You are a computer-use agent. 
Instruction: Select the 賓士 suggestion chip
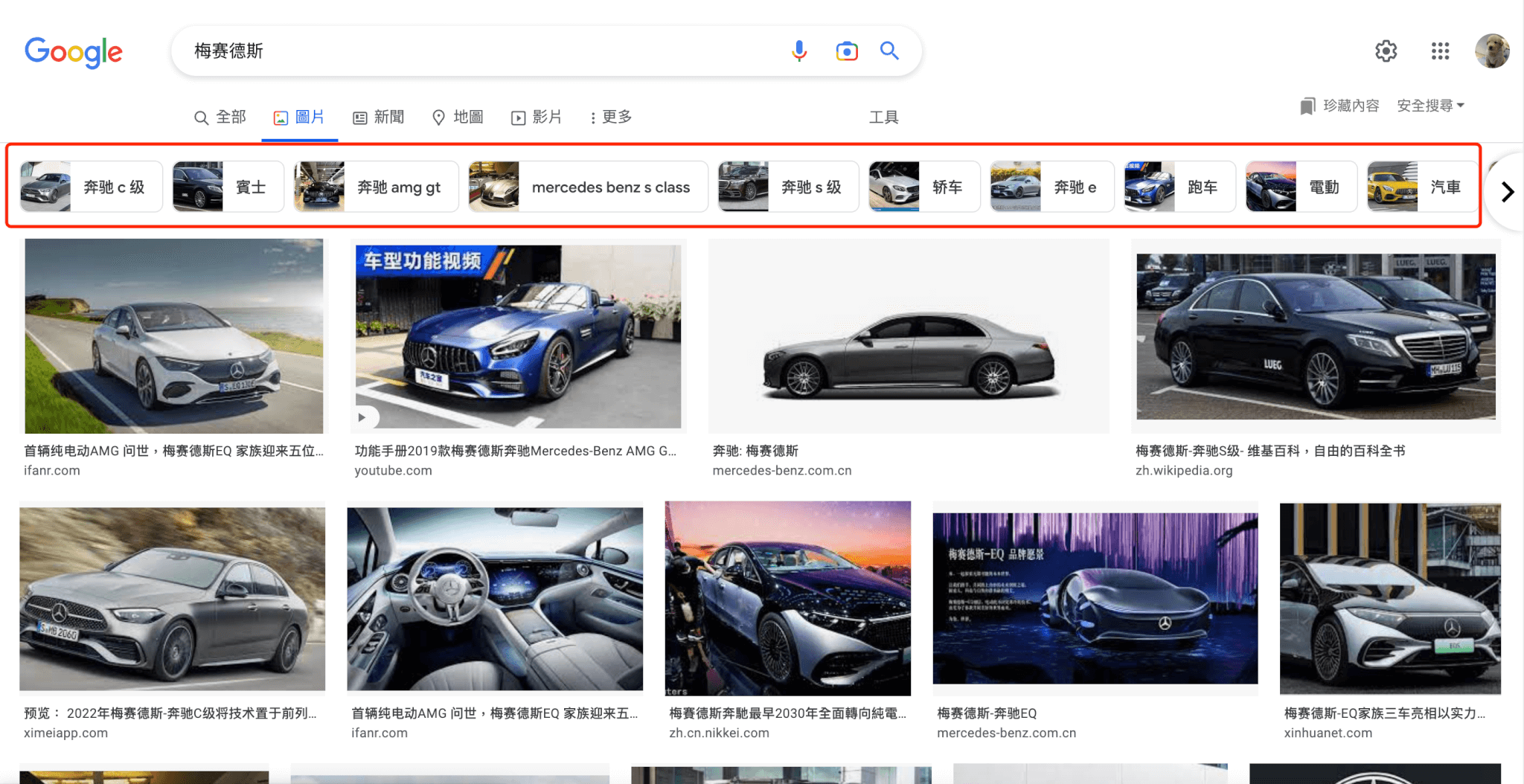coord(228,187)
